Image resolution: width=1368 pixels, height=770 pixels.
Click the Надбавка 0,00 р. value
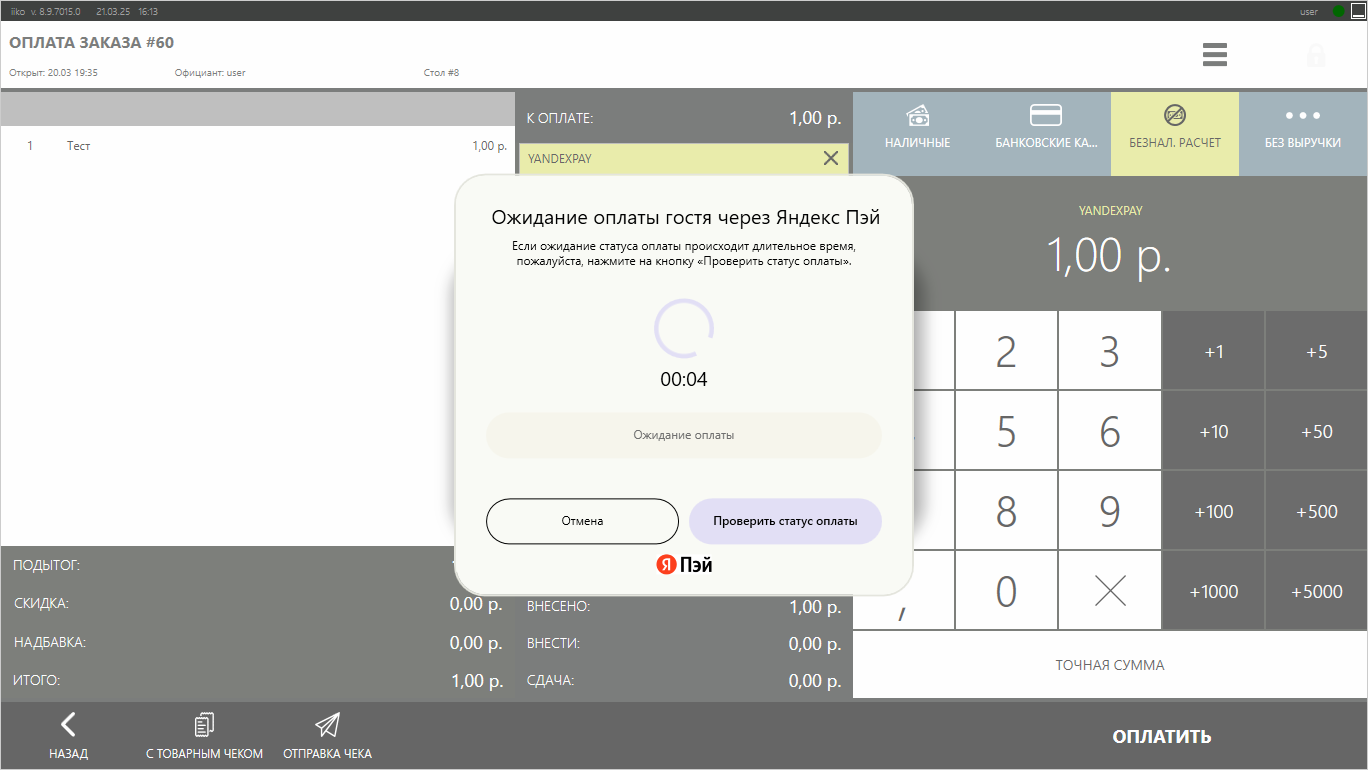tap(476, 643)
